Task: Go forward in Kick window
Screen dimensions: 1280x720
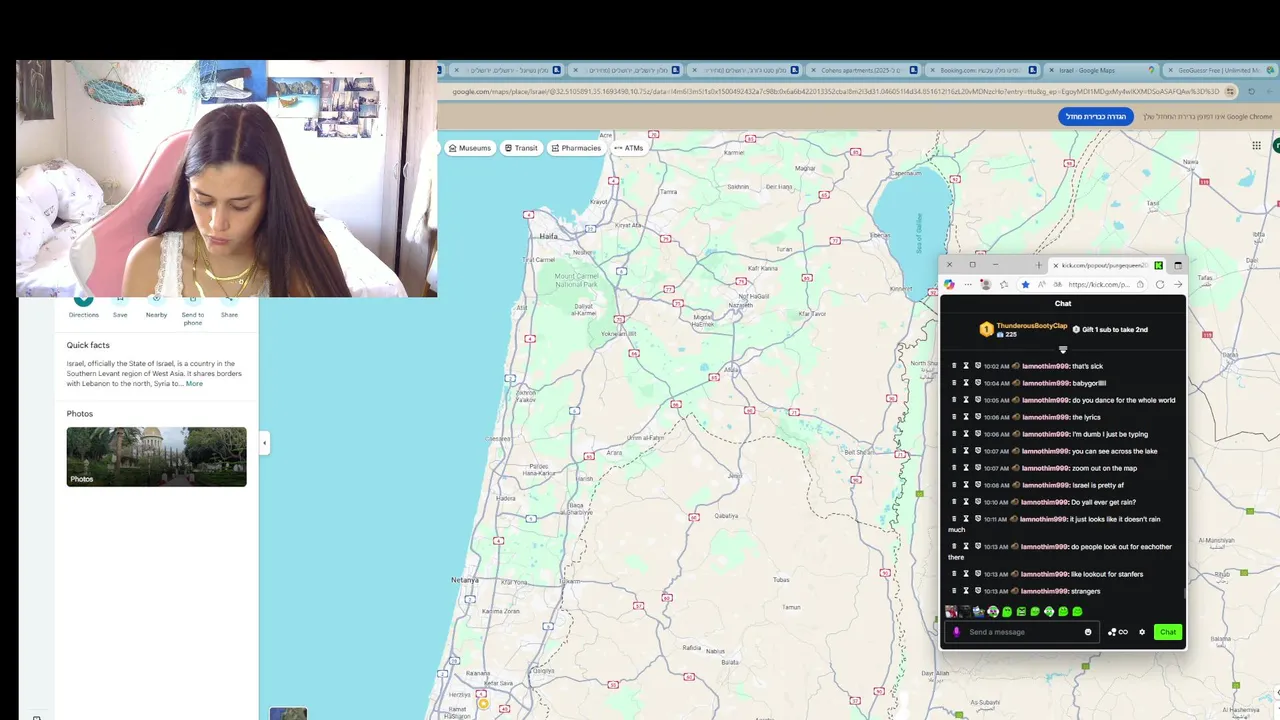Action: point(1178,284)
